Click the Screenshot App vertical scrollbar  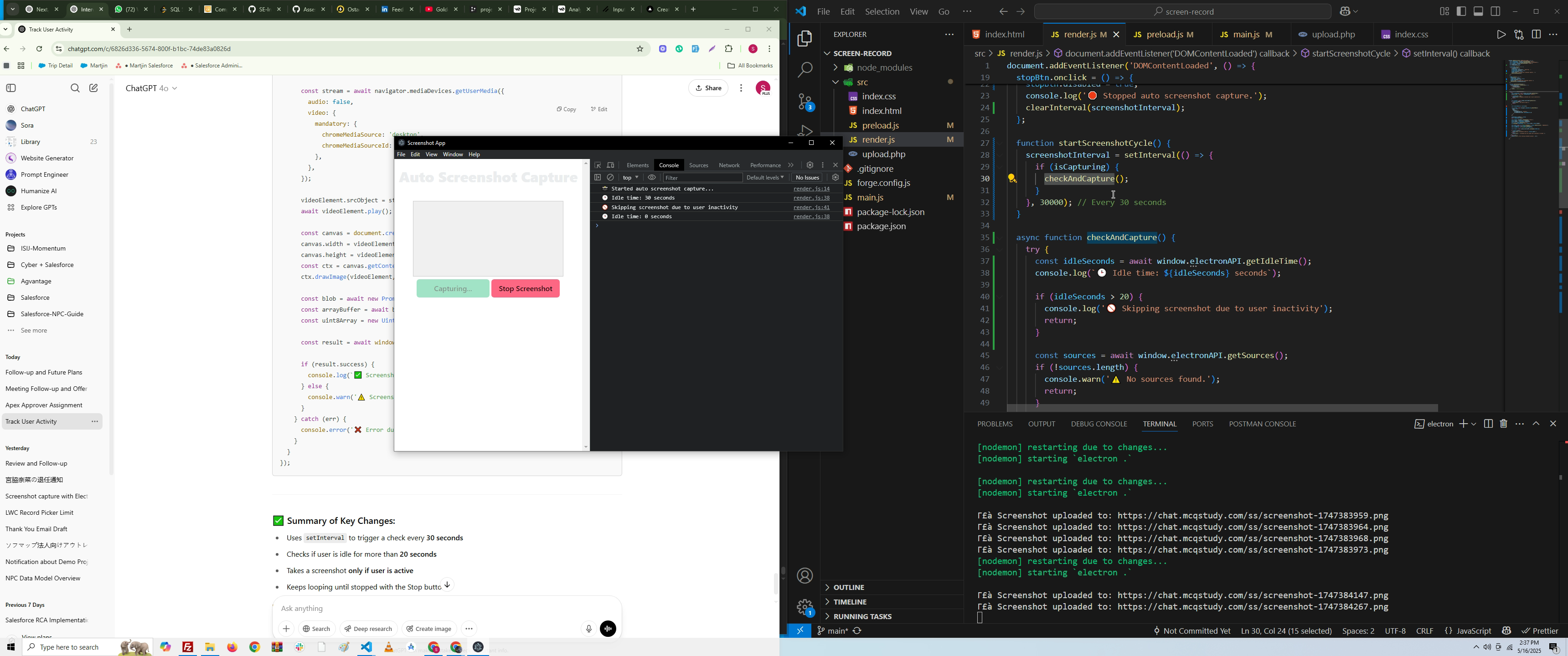point(586,304)
